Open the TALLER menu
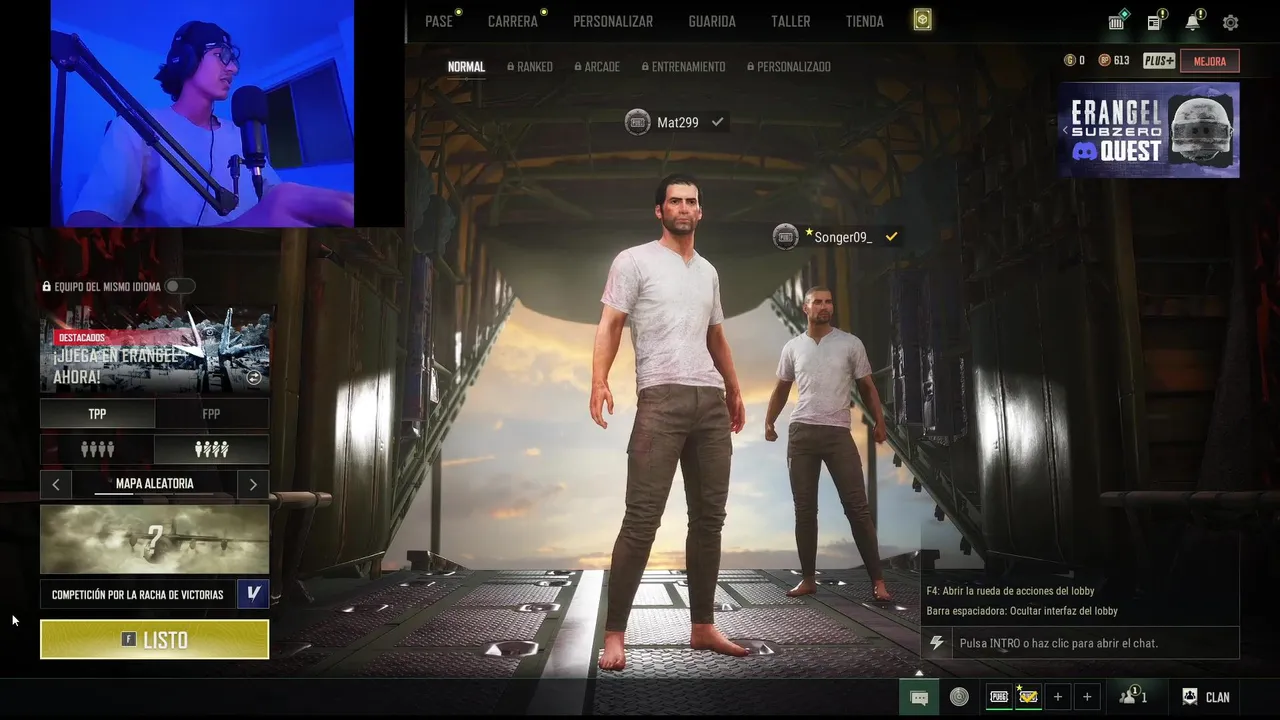 point(790,21)
